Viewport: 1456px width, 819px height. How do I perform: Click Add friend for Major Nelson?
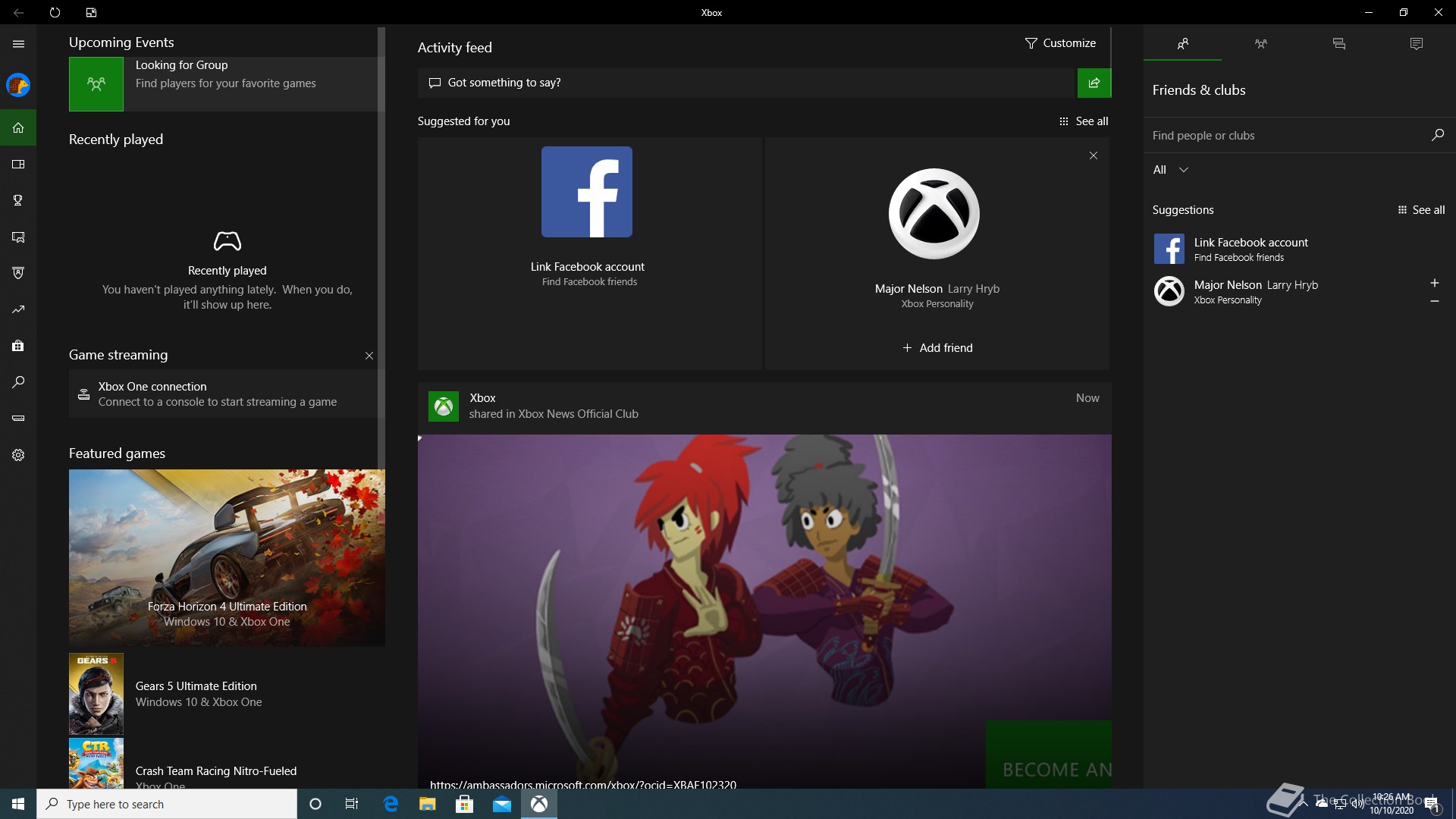937,348
